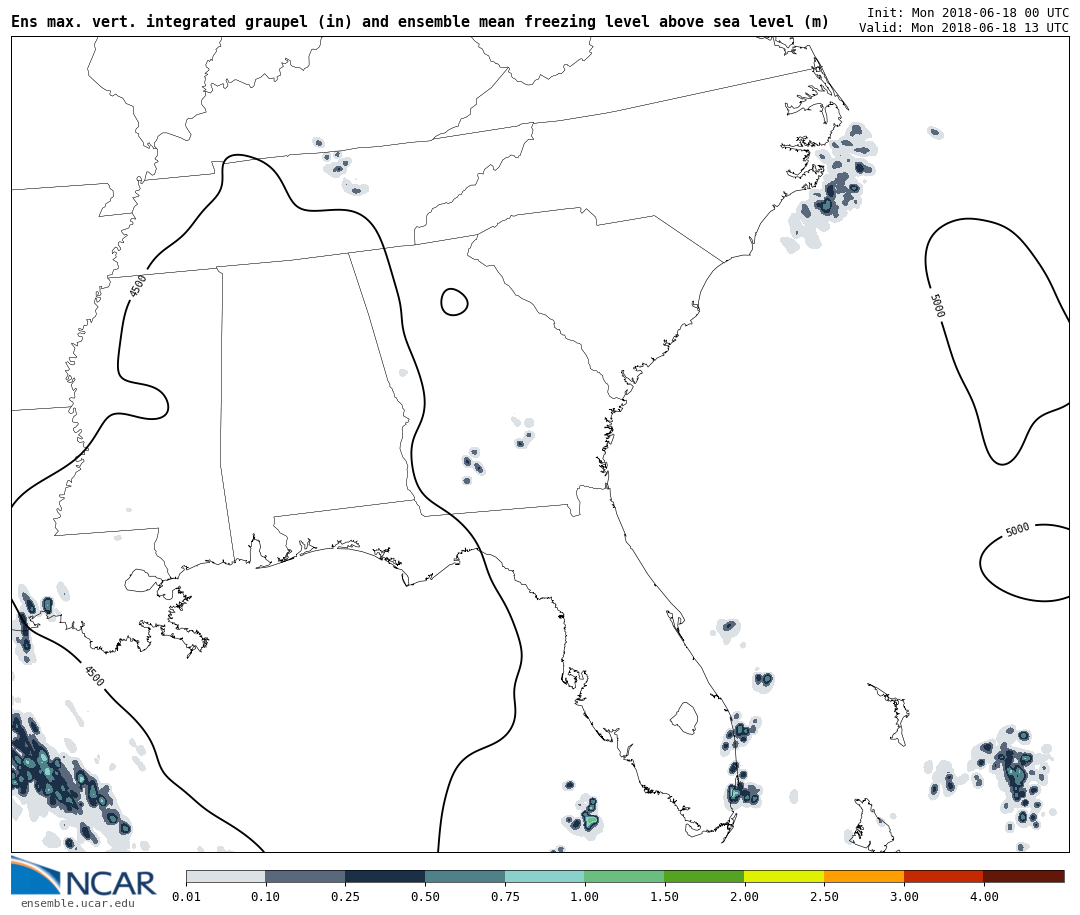The width and height of the screenshot is (1080, 915).
Task: Choose the orange 2.50–3.00 colorbar swatch
Action: [864, 876]
